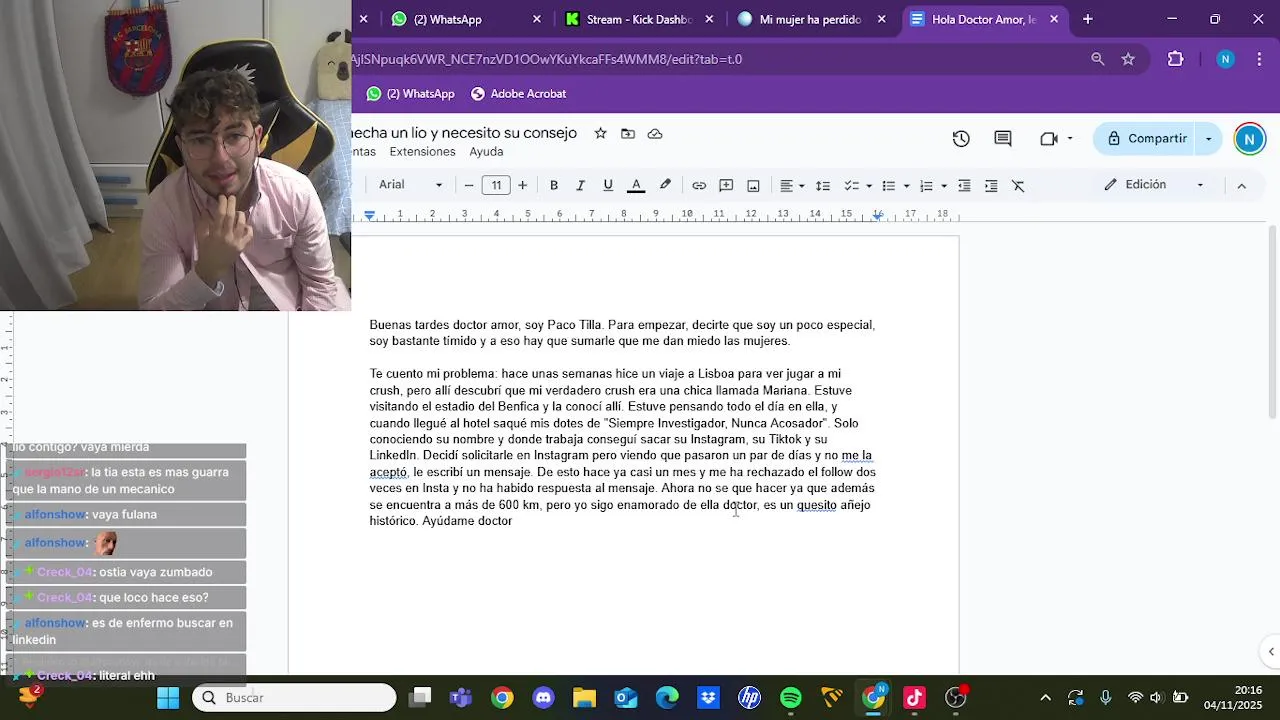Open Discord from the taskbar
1280x720 pixels.
coord(543,697)
